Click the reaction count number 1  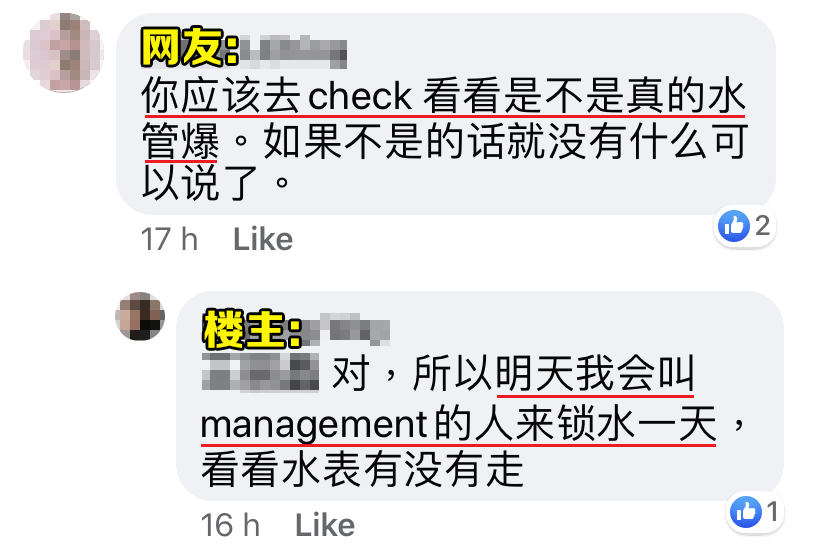[x=772, y=512]
